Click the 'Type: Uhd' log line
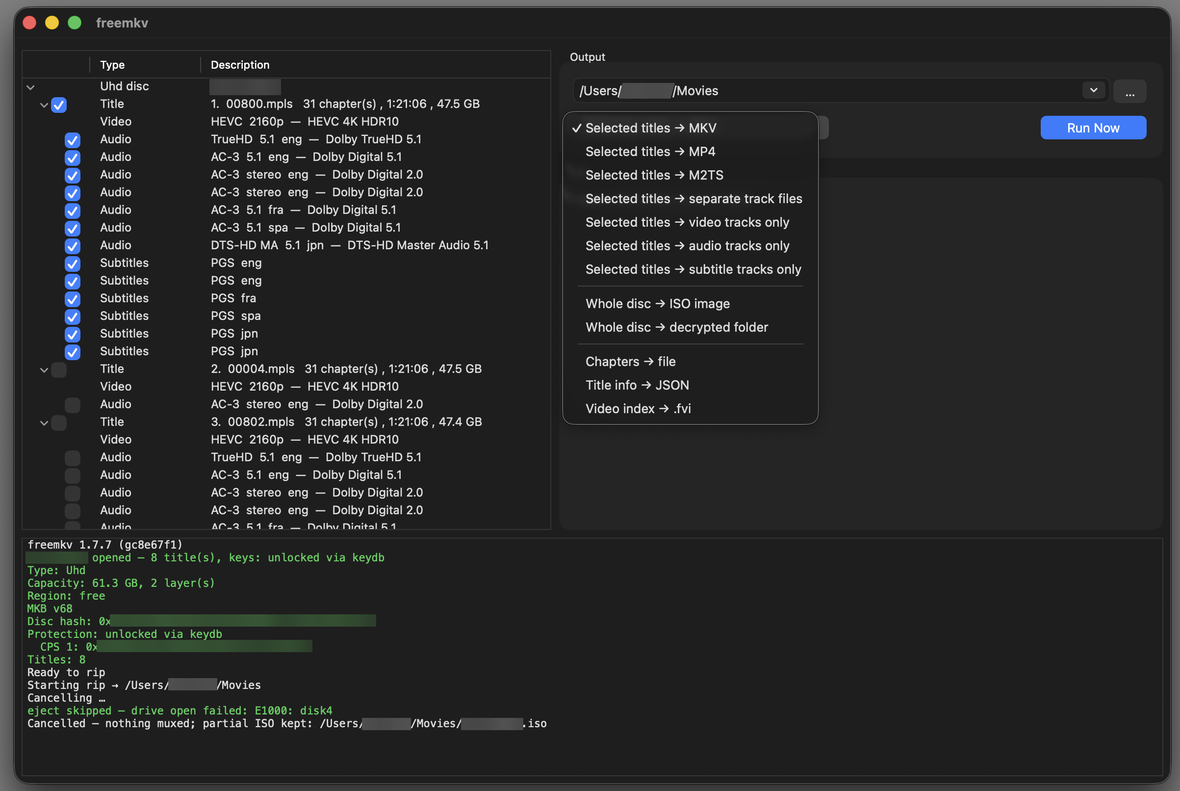The width and height of the screenshot is (1180, 791). point(56,570)
